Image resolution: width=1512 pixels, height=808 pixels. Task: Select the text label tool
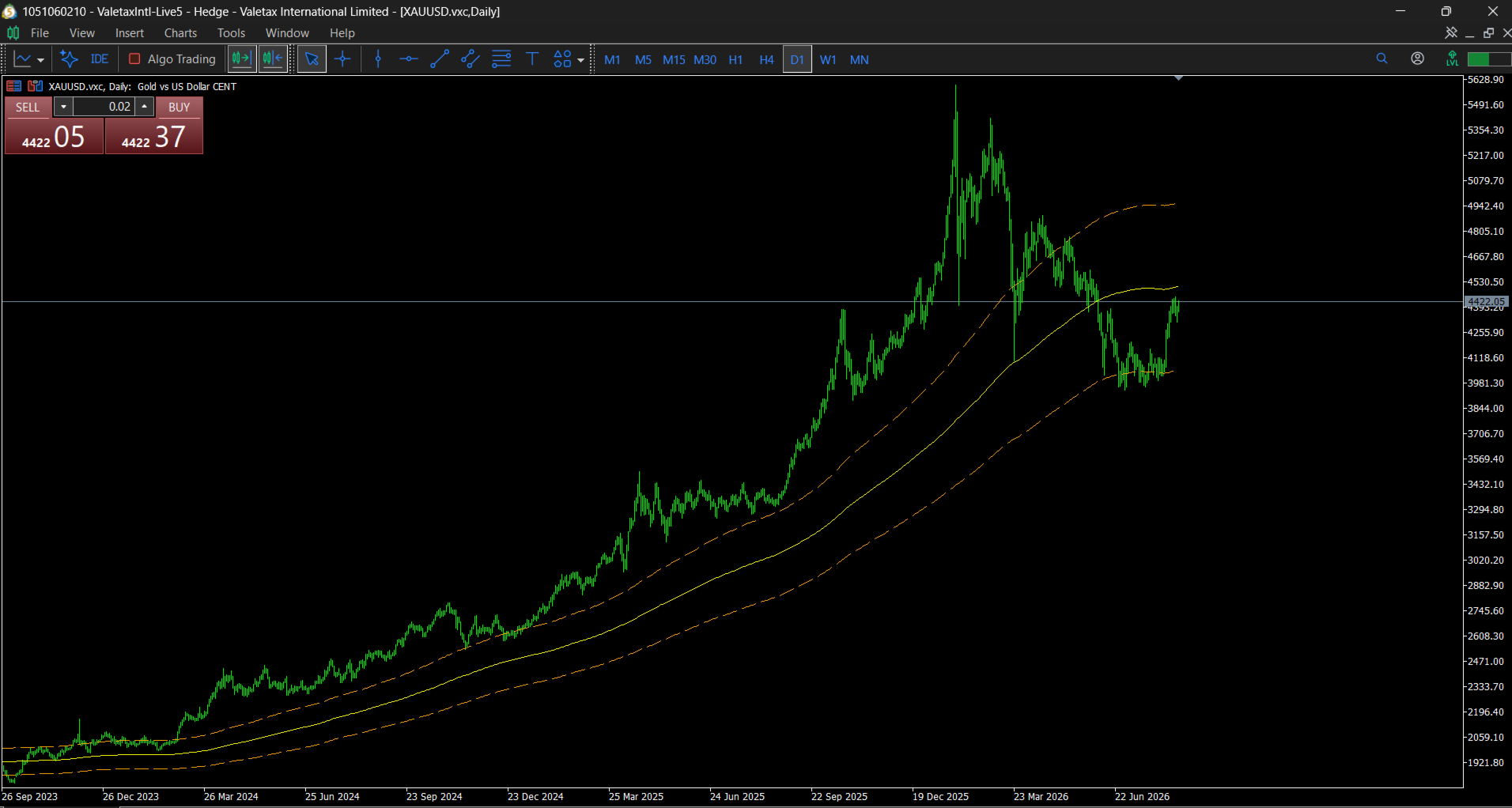coord(532,59)
